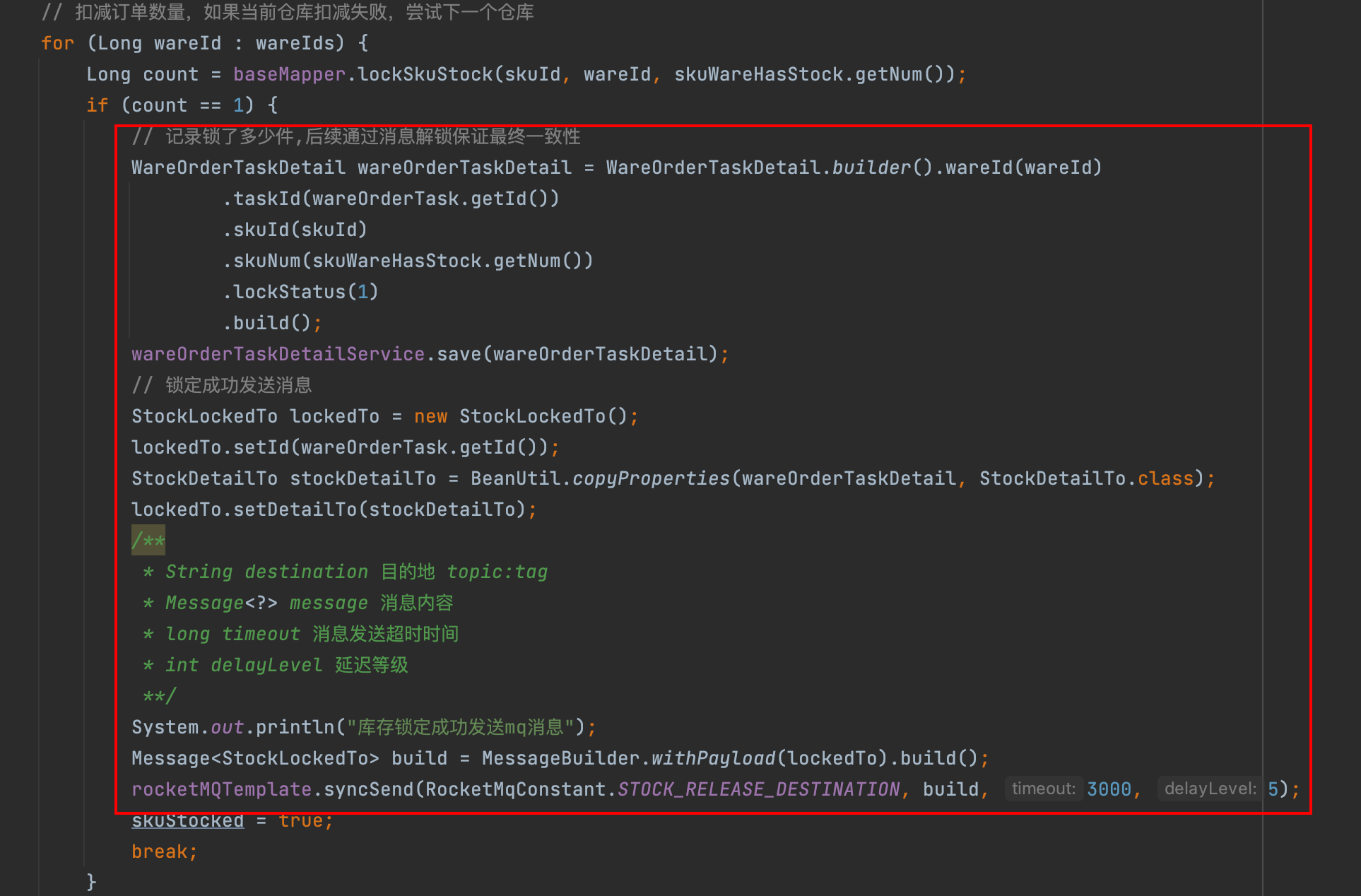Click the 'timeout:' parameter hint
The image size is (1361, 896).
(1043, 789)
